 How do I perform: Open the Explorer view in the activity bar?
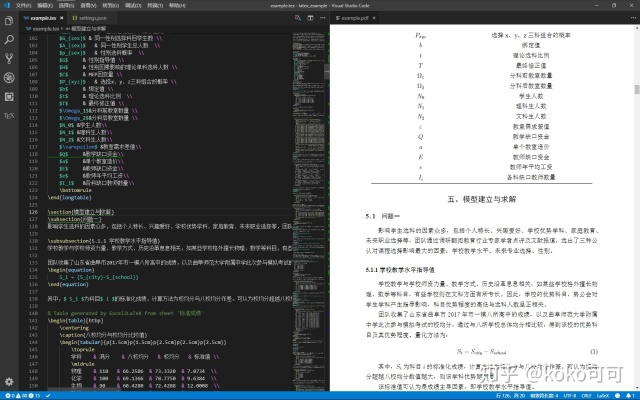point(9,21)
